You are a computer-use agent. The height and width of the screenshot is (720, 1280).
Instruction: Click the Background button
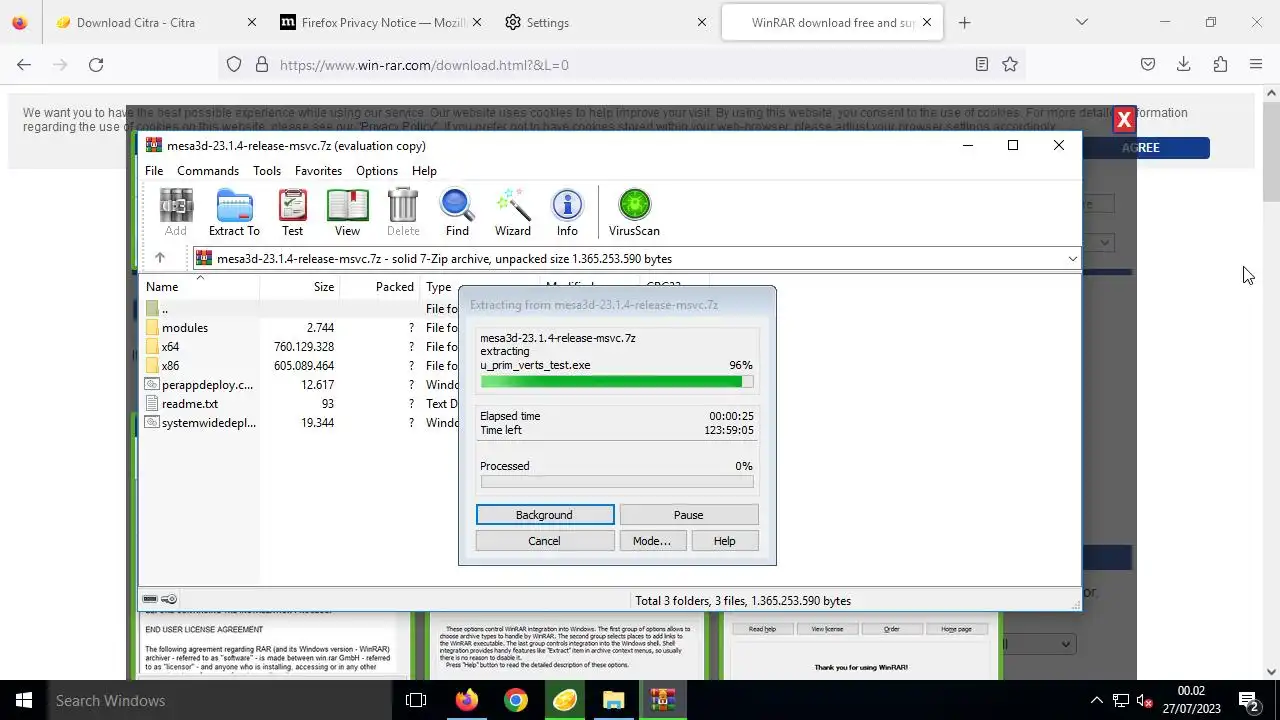(x=545, y=515)
